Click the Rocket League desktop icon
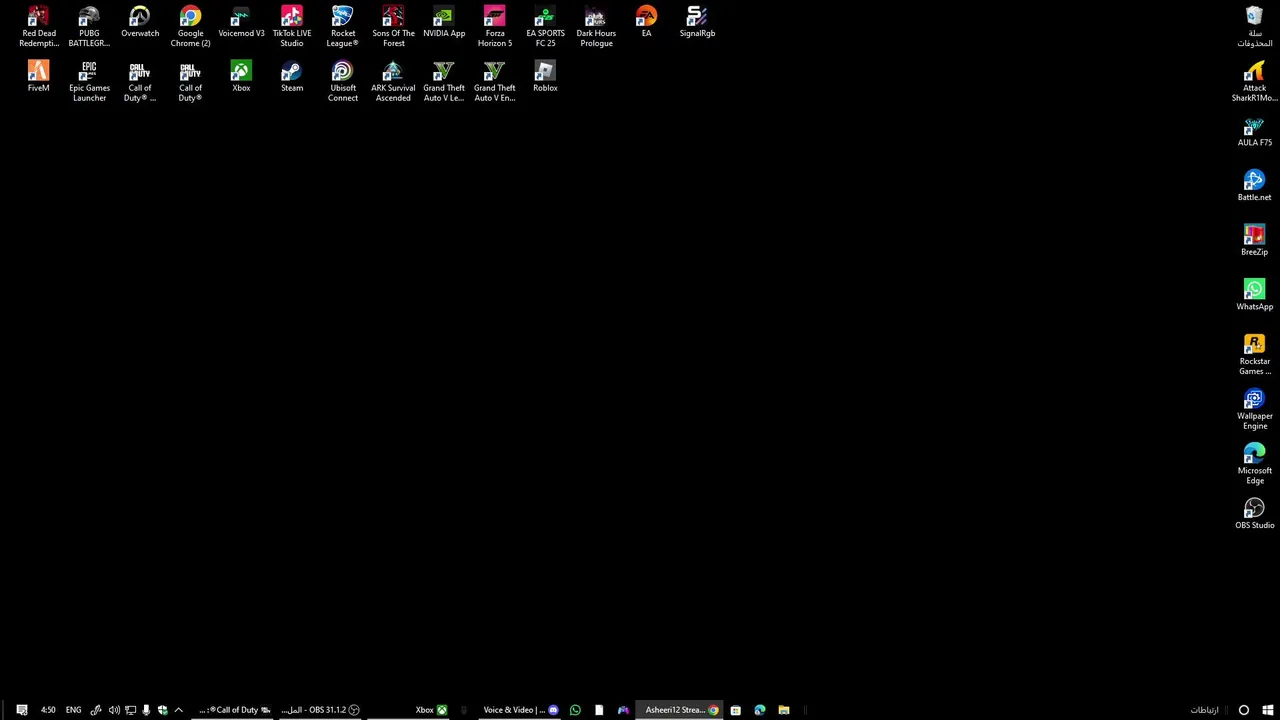The height and width of the screenshot is (720, 1280). (342, 27)
